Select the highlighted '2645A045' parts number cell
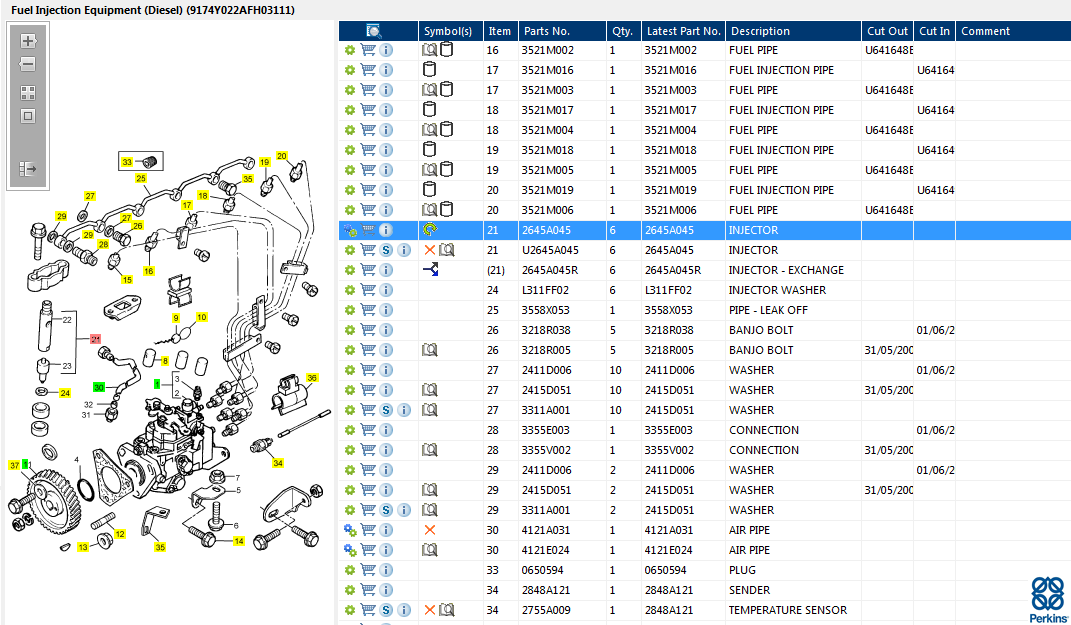The image size is (1071, 625). tap(562, 230)
